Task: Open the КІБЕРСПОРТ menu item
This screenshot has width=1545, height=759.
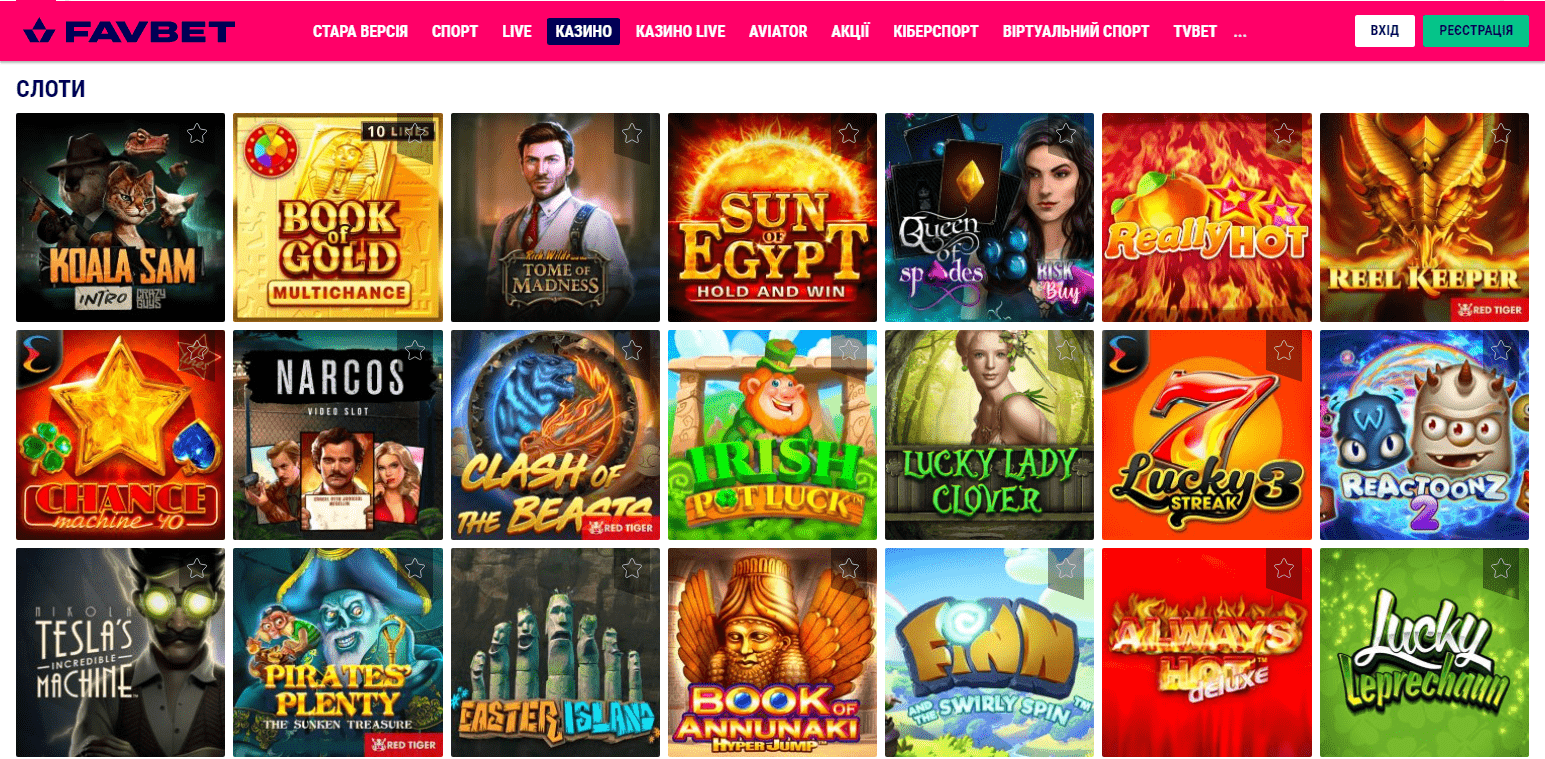Action: tap(936, 32)
